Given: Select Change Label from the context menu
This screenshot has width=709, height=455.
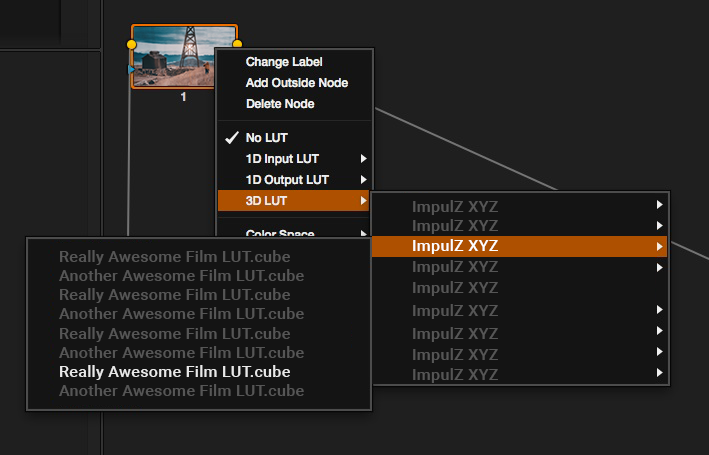Looking at the screenshot, I should [284, 62].
